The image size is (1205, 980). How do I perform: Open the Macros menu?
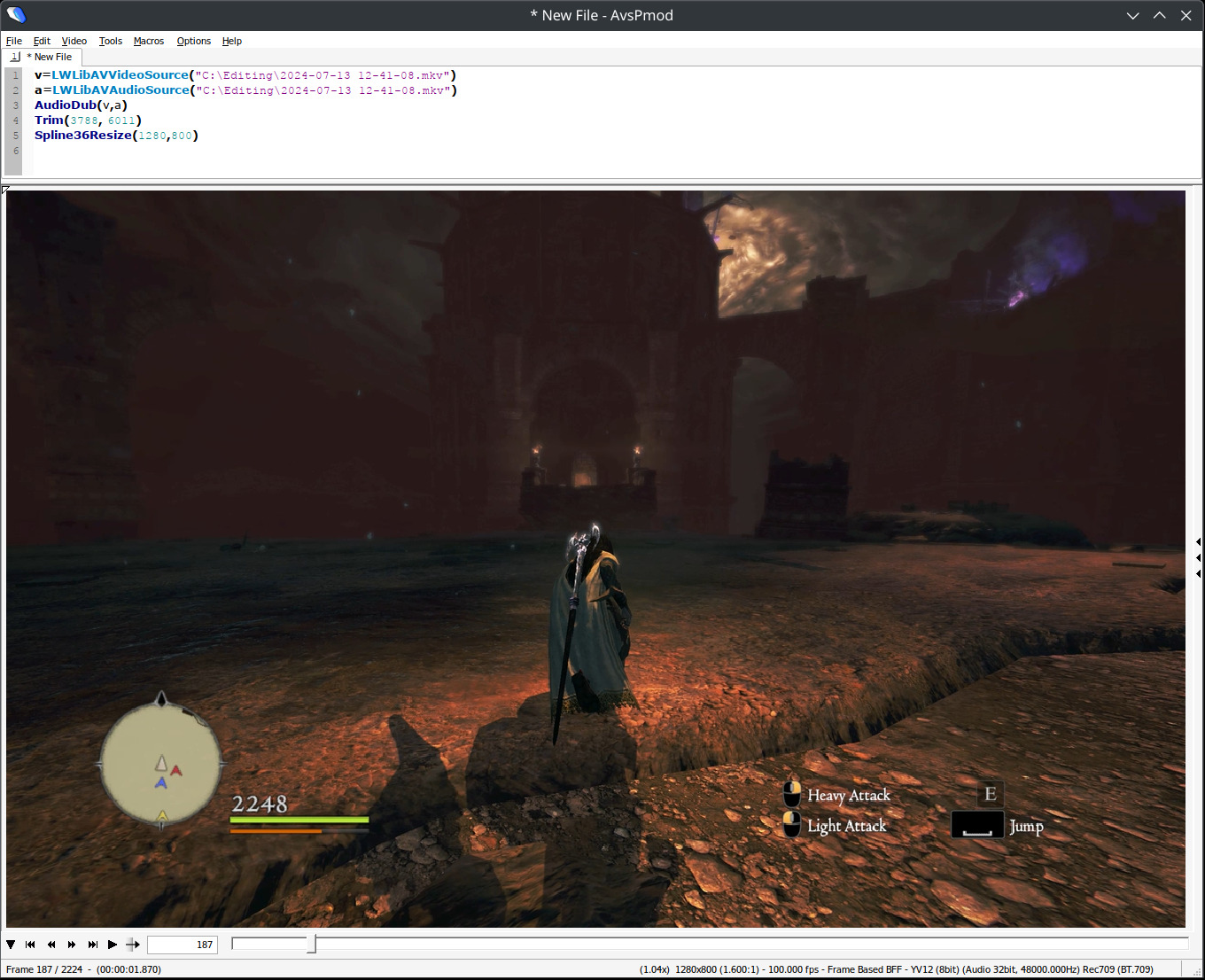[149, 41]
